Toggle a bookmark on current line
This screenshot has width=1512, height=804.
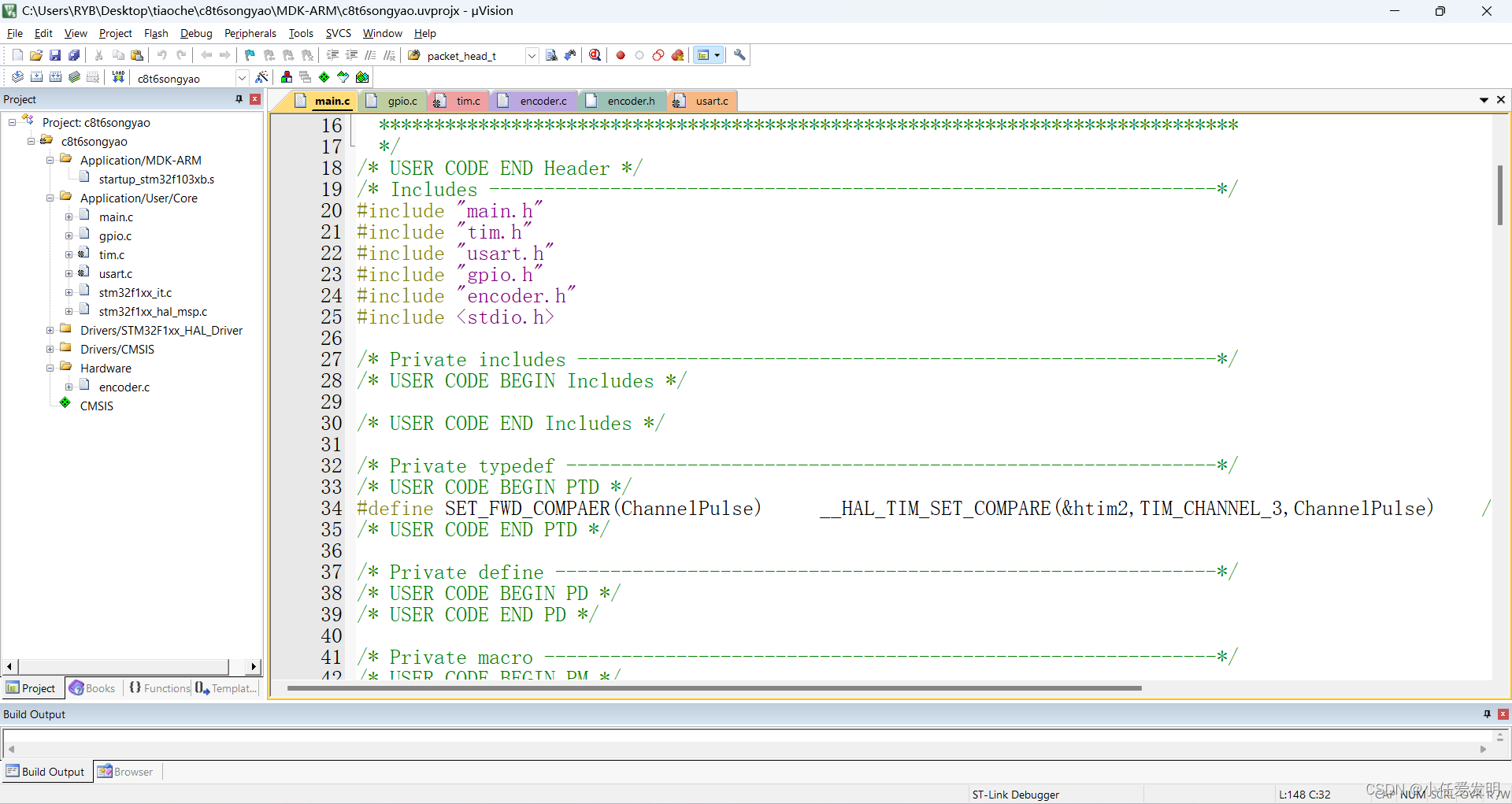(249, 55)
